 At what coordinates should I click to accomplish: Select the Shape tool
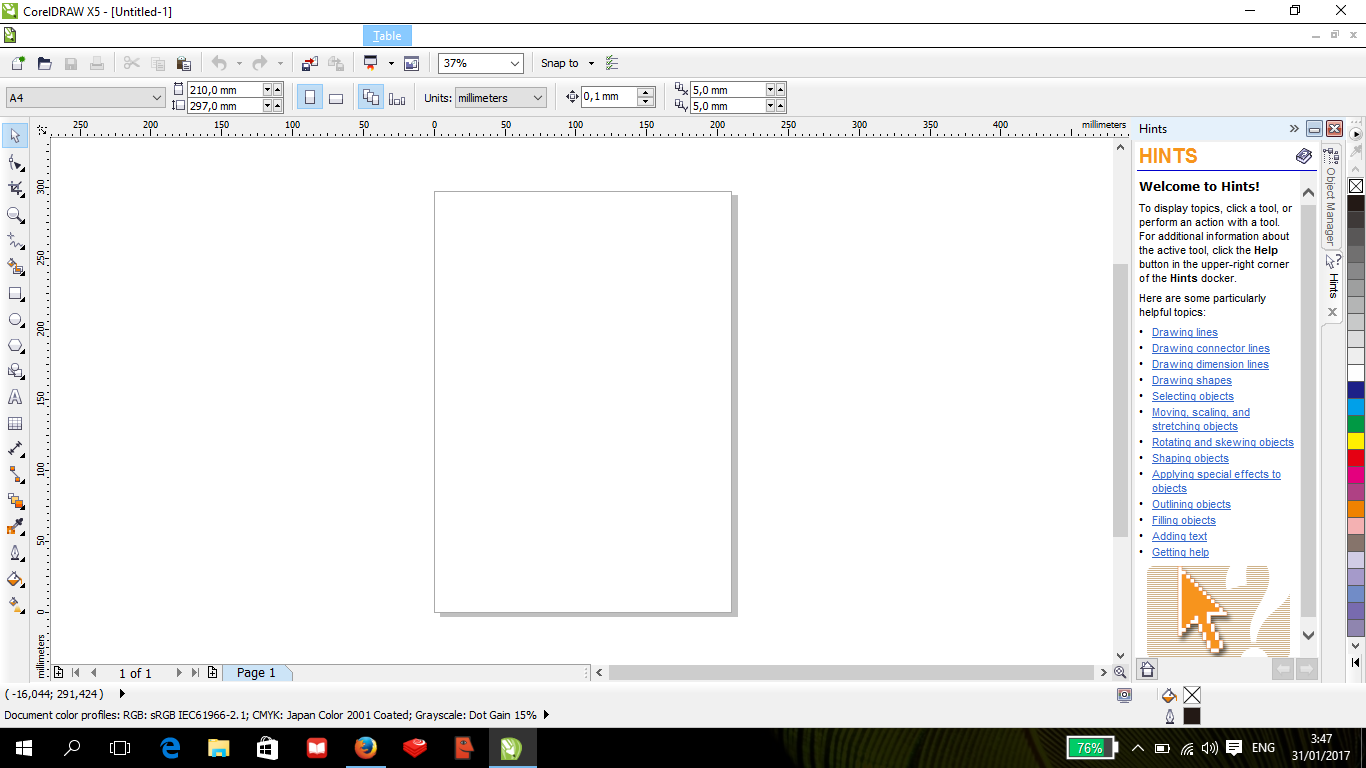16,162
